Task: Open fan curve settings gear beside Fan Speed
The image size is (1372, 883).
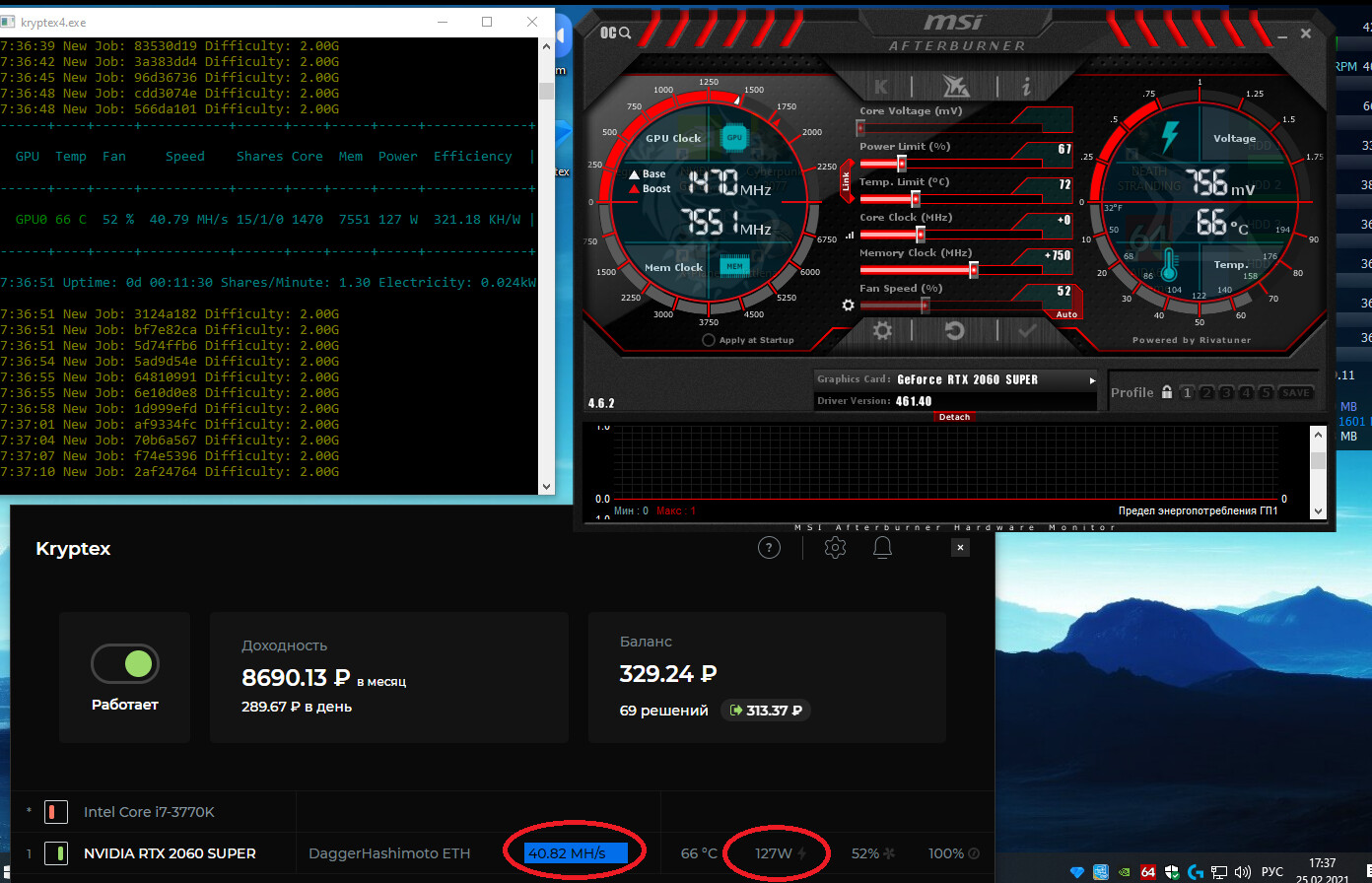Action: coord(848,306)
